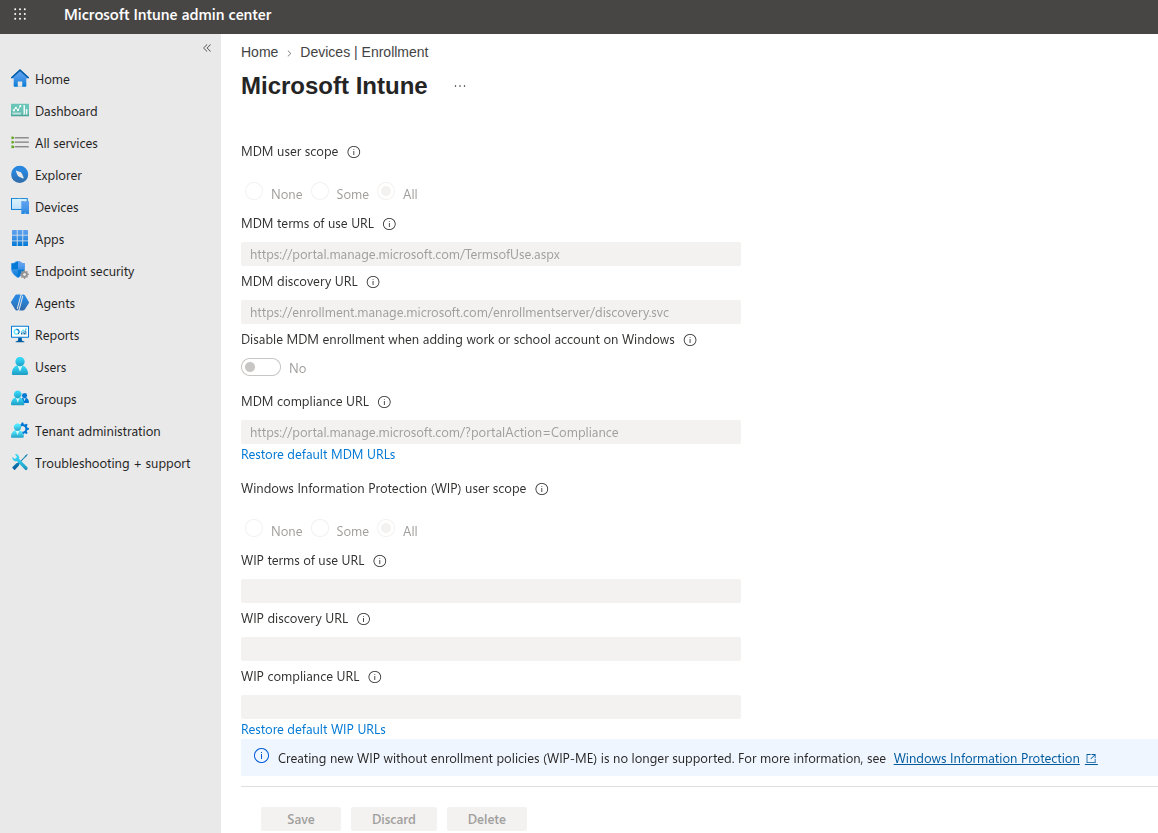
Task: Open the app launcher waffle icon
Action: coord(20,14)
